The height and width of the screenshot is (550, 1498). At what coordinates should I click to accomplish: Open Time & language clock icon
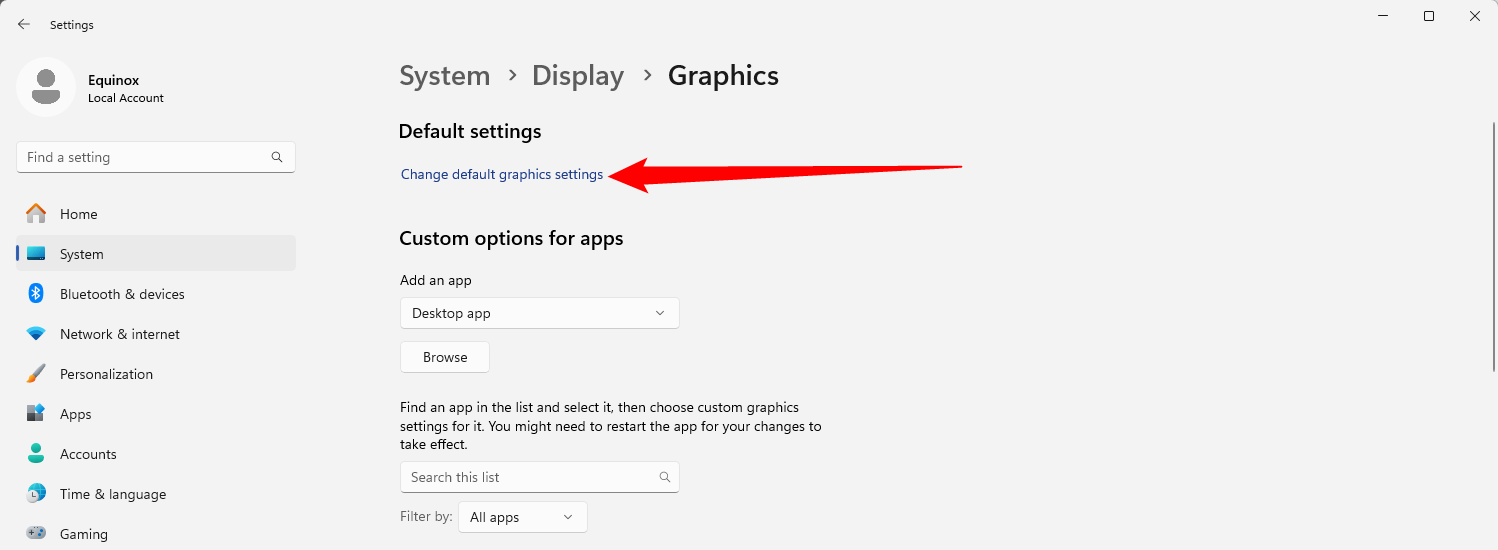pos(36,493)
